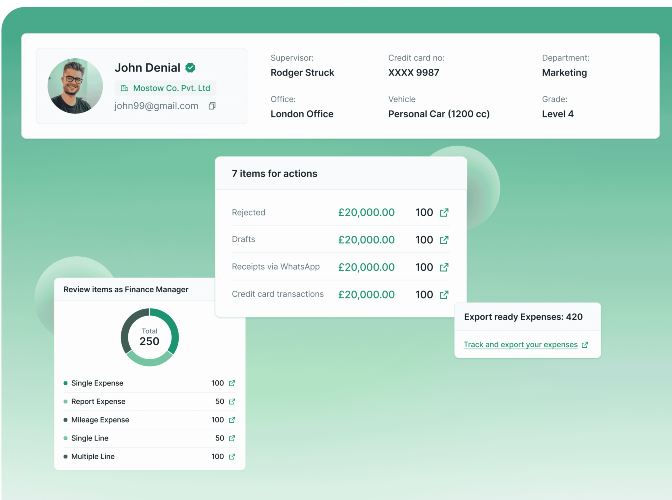Click the Multiple Line legend label
The image size is (672, 500).
pos(93,457)
